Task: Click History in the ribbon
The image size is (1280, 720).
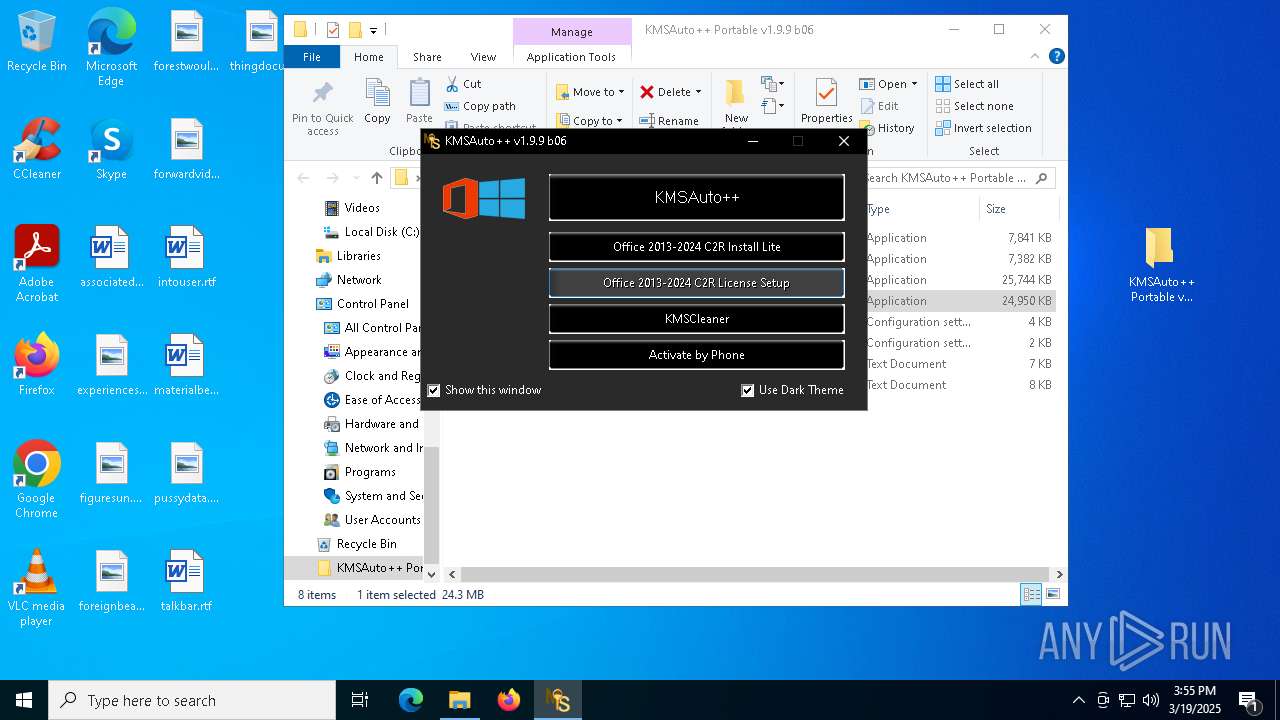Action: click(x=887, y=128)
